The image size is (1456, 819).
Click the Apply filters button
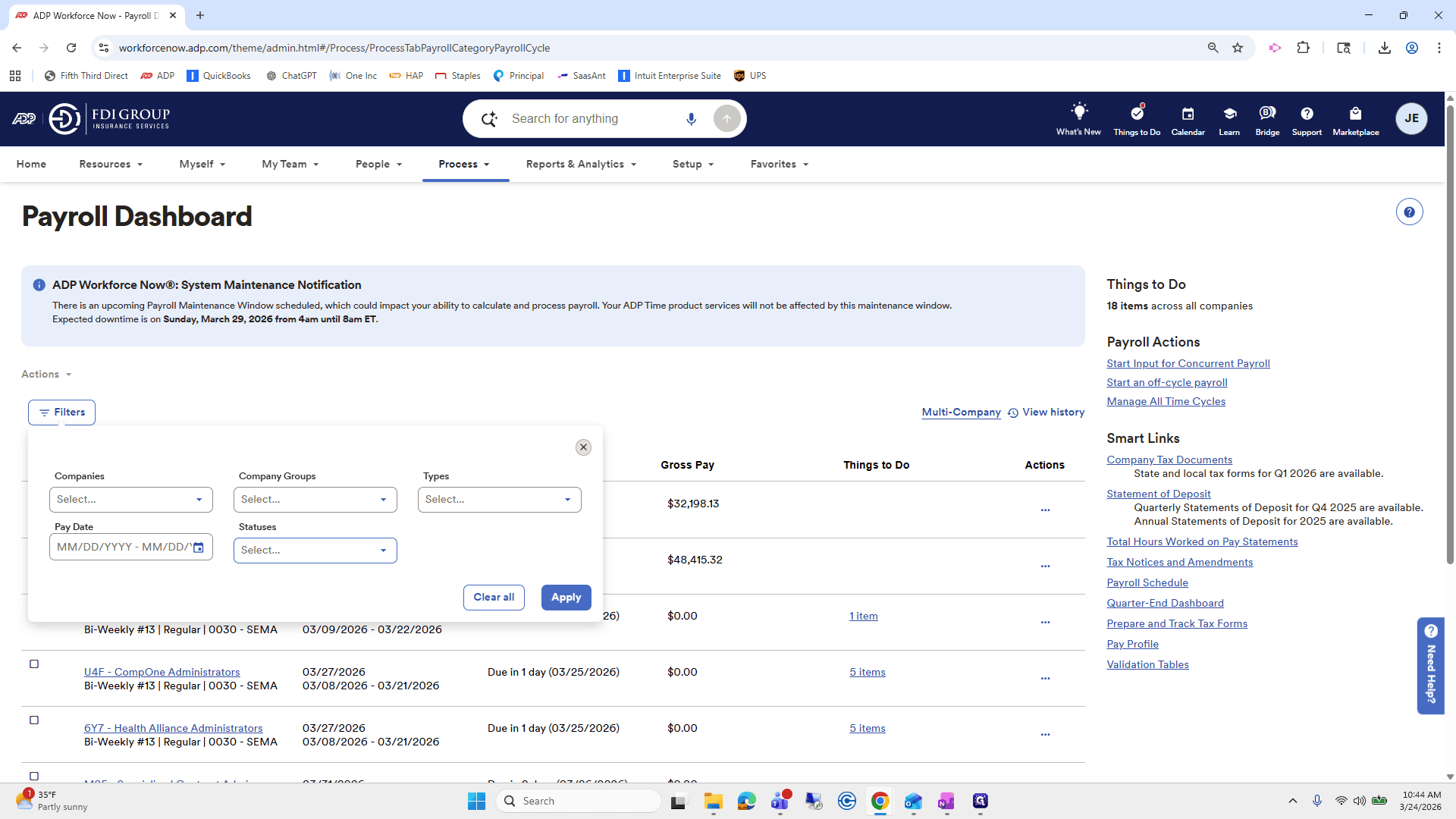(566, 598)
